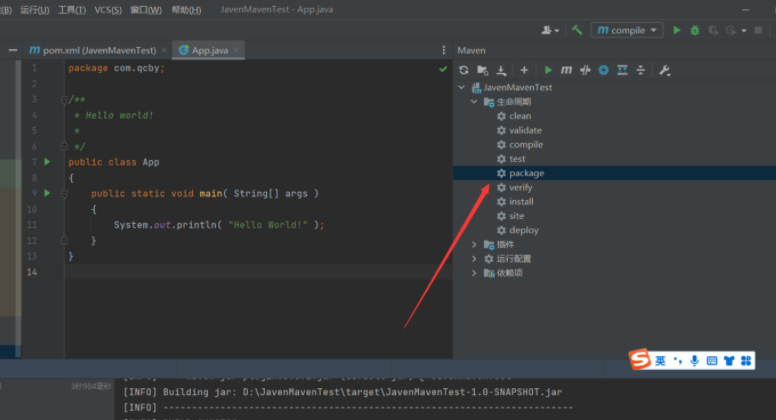Click Sogou voice input microphone
The image size is (776, 420).
pos(695,361)
